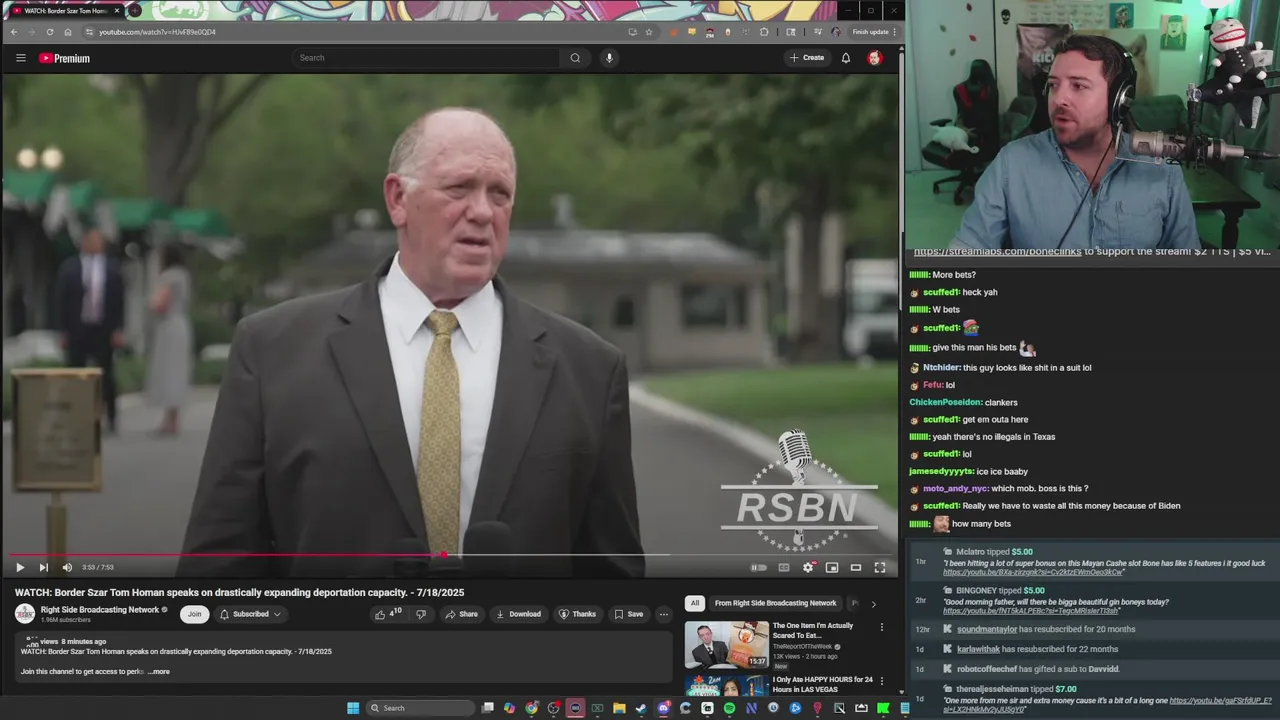Start voice search with microphone icon
Viewport: 1280px width, 720px height.
609,58
